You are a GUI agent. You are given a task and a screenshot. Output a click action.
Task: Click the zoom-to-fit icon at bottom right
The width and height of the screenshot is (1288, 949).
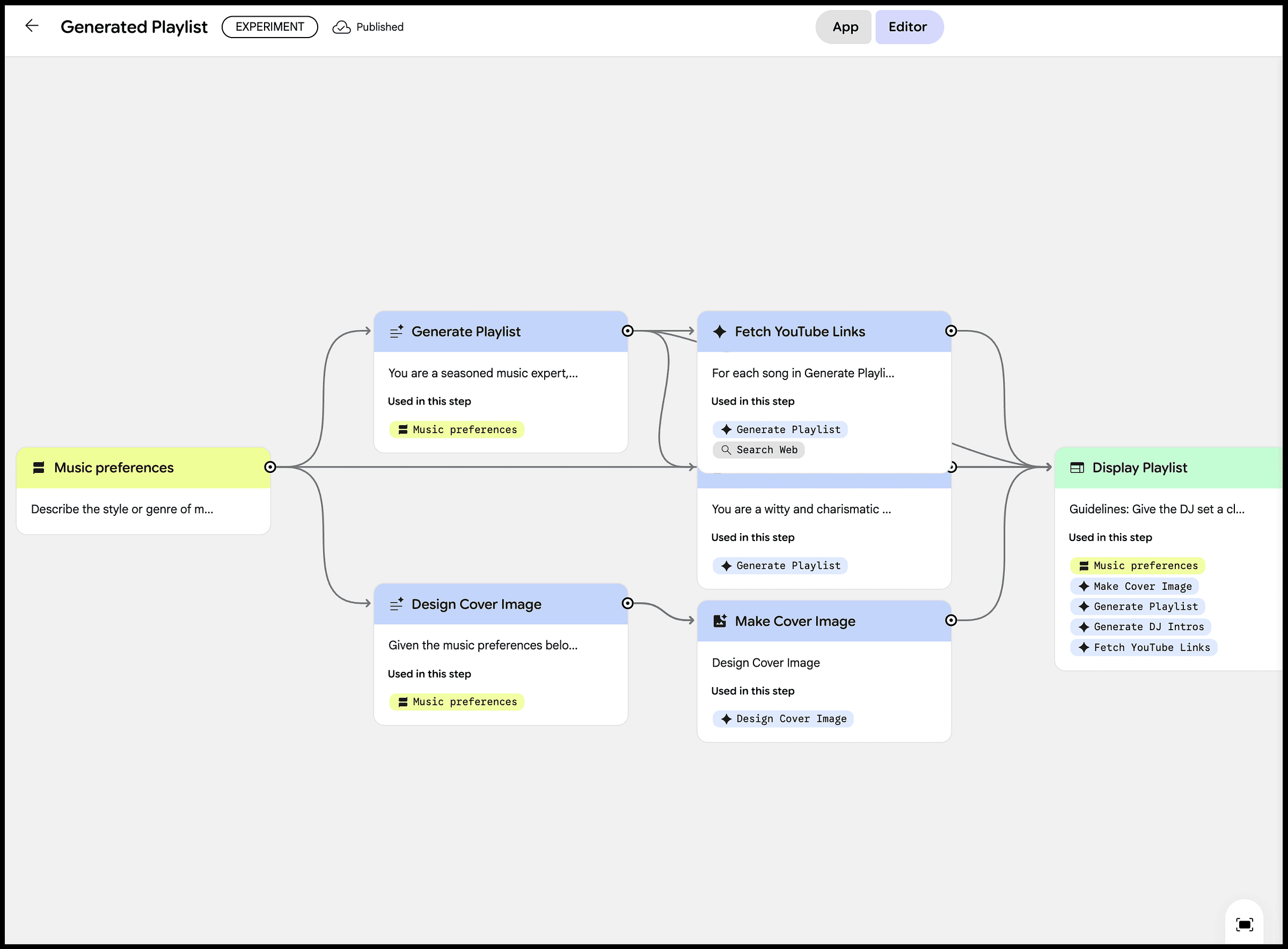pos(1244,924)
